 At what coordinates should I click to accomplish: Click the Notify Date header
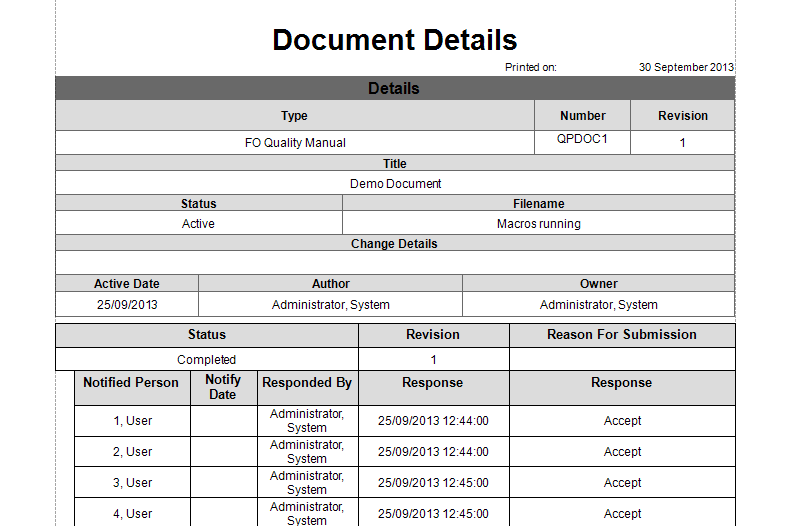point(223,387)
